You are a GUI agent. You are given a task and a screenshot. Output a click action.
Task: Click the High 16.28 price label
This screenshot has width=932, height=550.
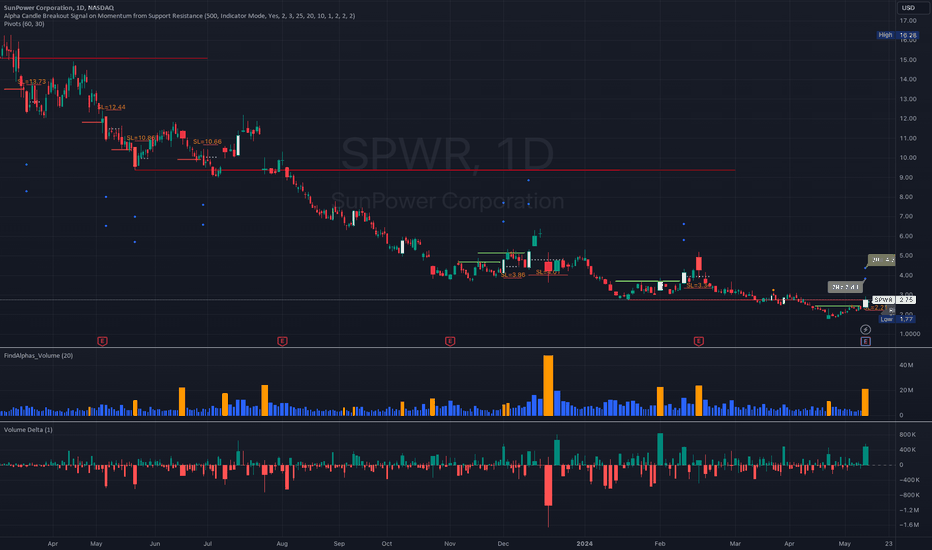pos(896,35)
